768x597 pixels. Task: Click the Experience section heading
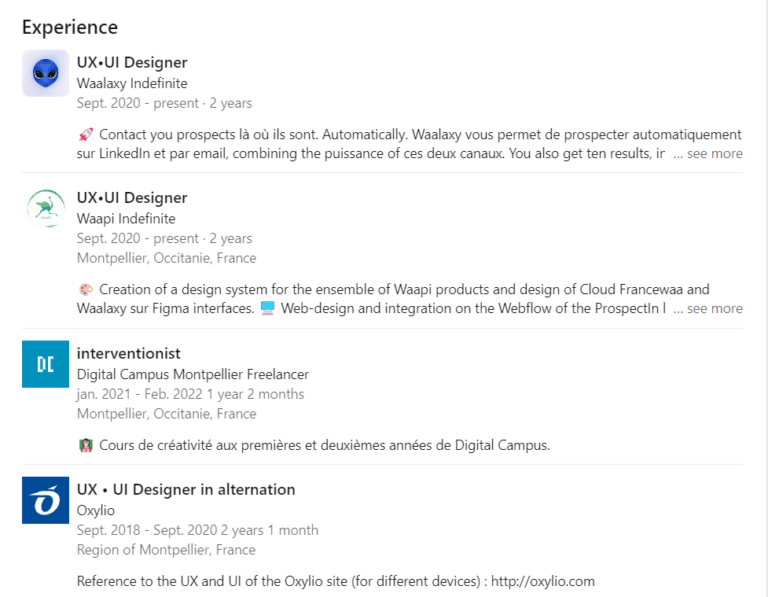[x=70, y=27]
